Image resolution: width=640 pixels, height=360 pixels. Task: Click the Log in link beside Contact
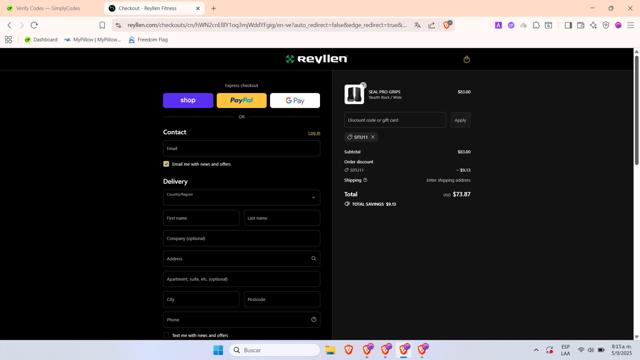(x=314, y=133)
